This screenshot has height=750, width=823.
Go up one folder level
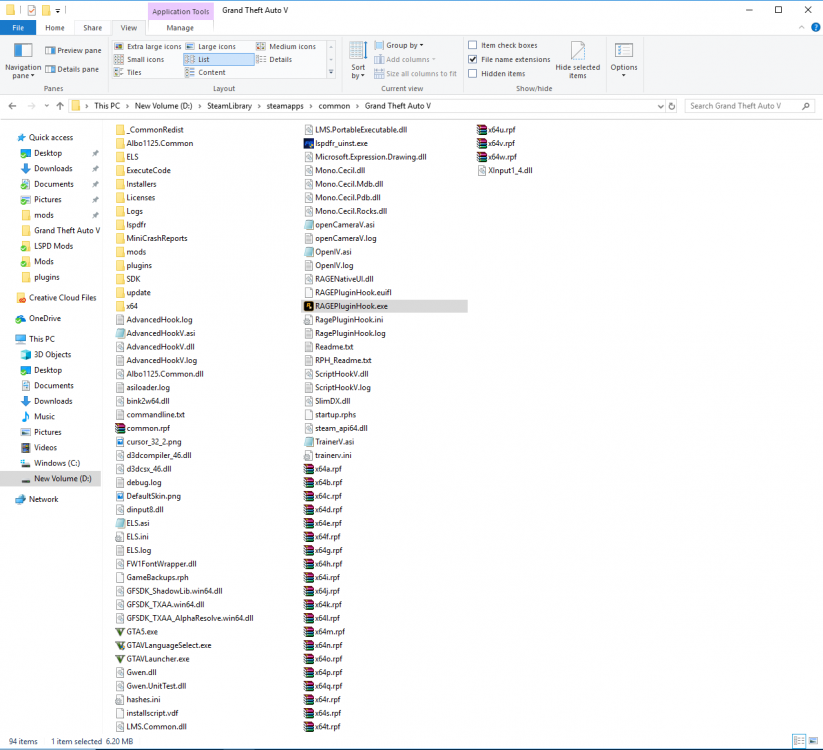pyautogui.click(x=60, y=106)
